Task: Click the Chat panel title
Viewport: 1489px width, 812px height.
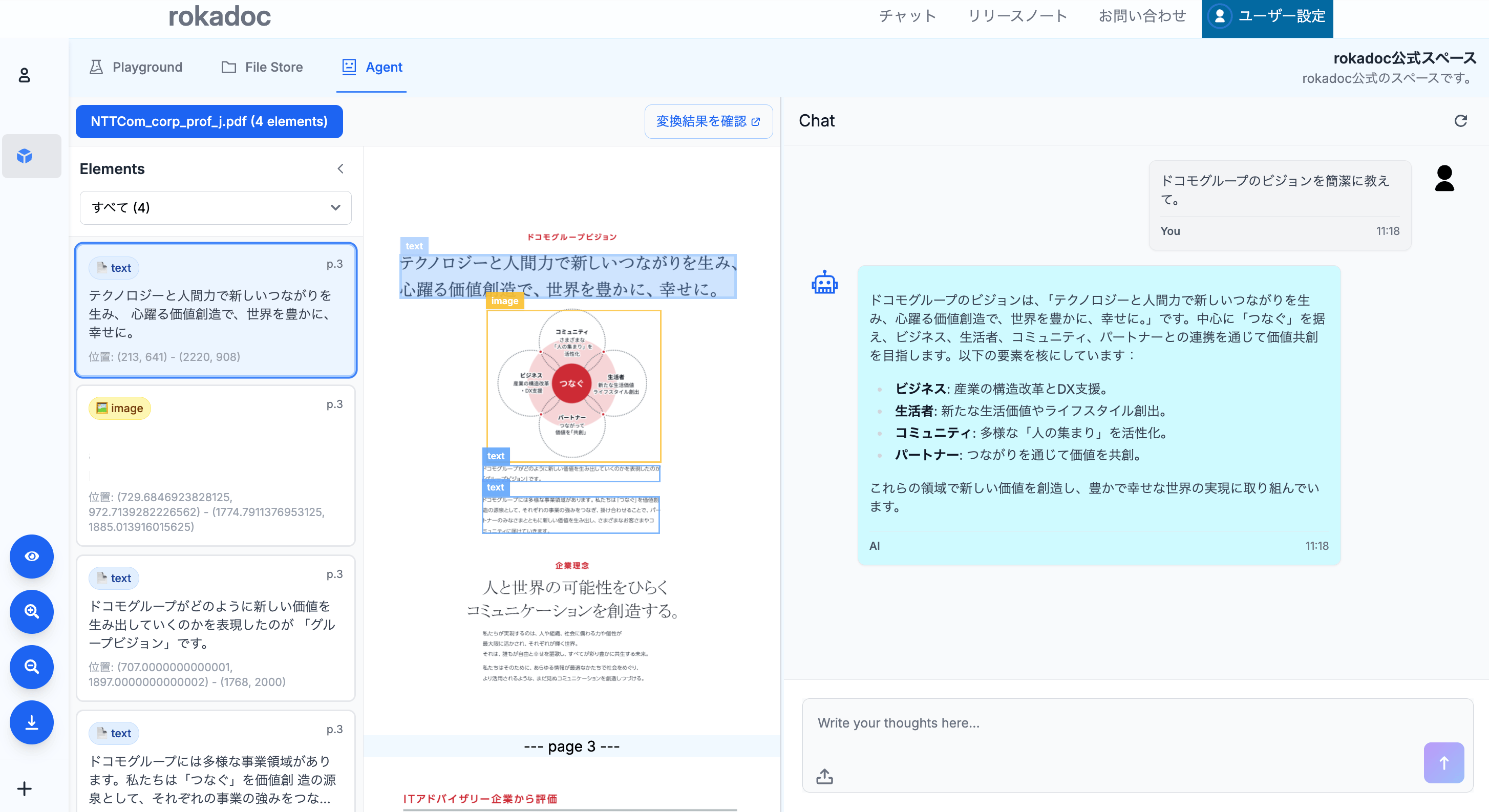Action: pyautogui.click(x=816, y=121)
